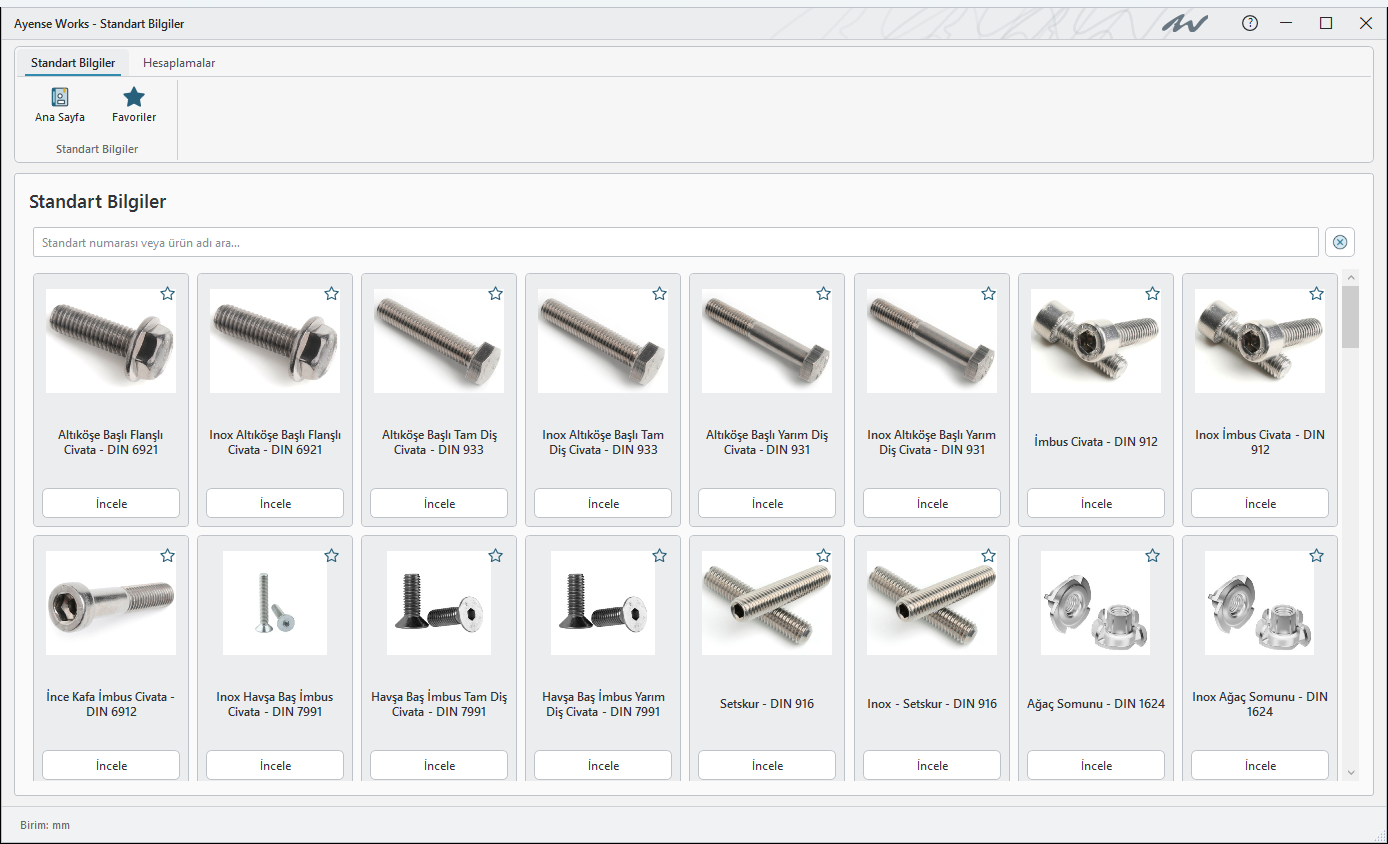Star the İmbus Civata - DIN 912 card

(x=1152, y=293)
